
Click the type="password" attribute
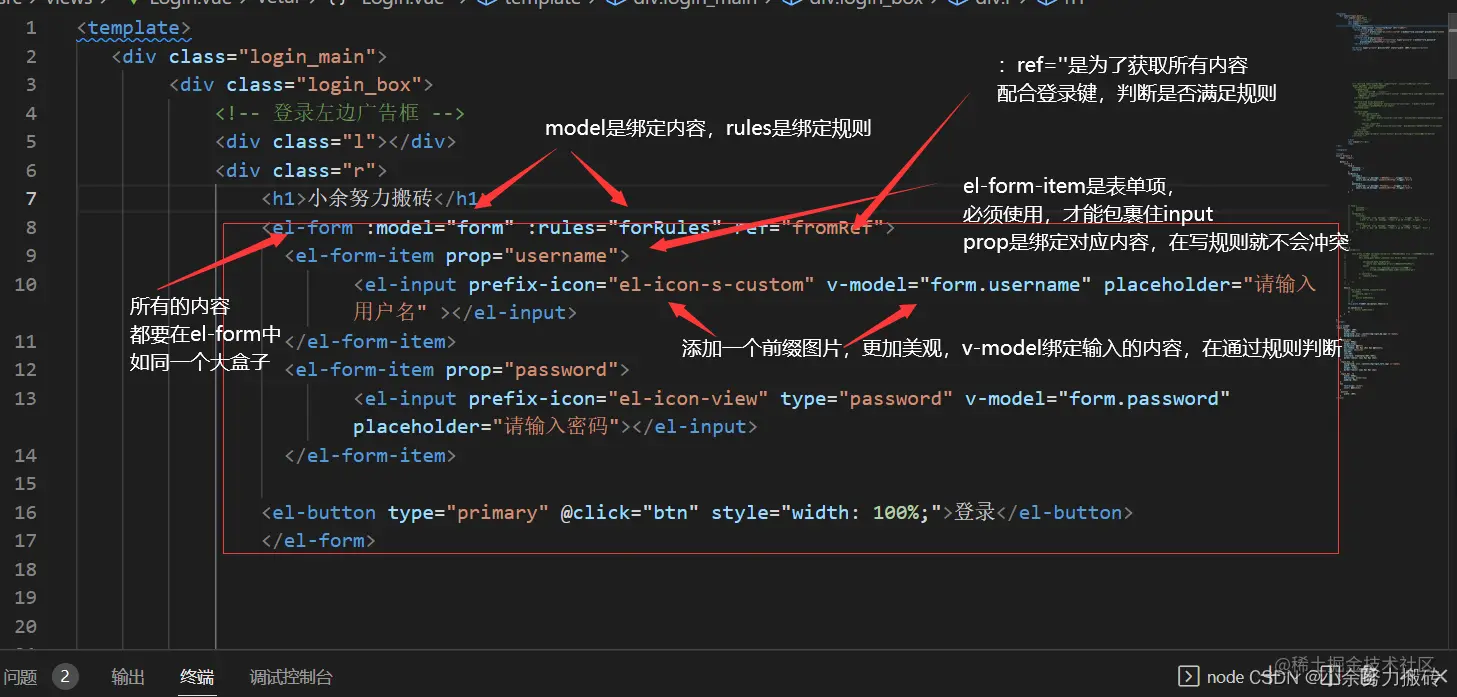pyautogui.click(x=866, y=398)
